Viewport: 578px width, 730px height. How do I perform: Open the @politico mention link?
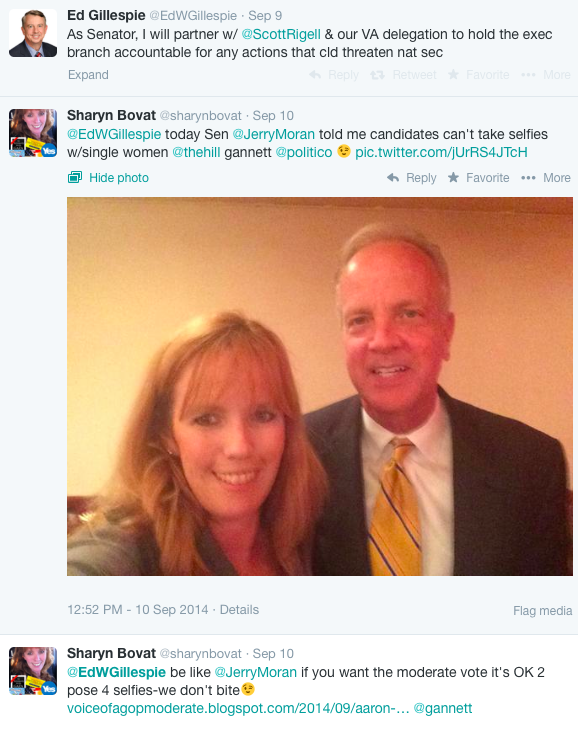click(304, 153)
